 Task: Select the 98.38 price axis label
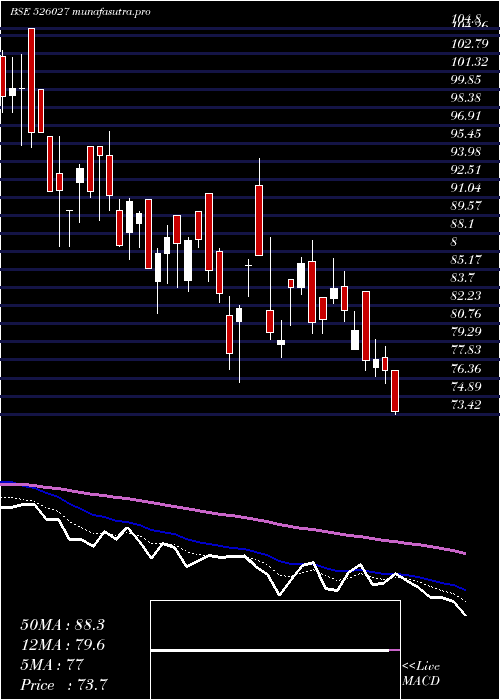[467, 98]
